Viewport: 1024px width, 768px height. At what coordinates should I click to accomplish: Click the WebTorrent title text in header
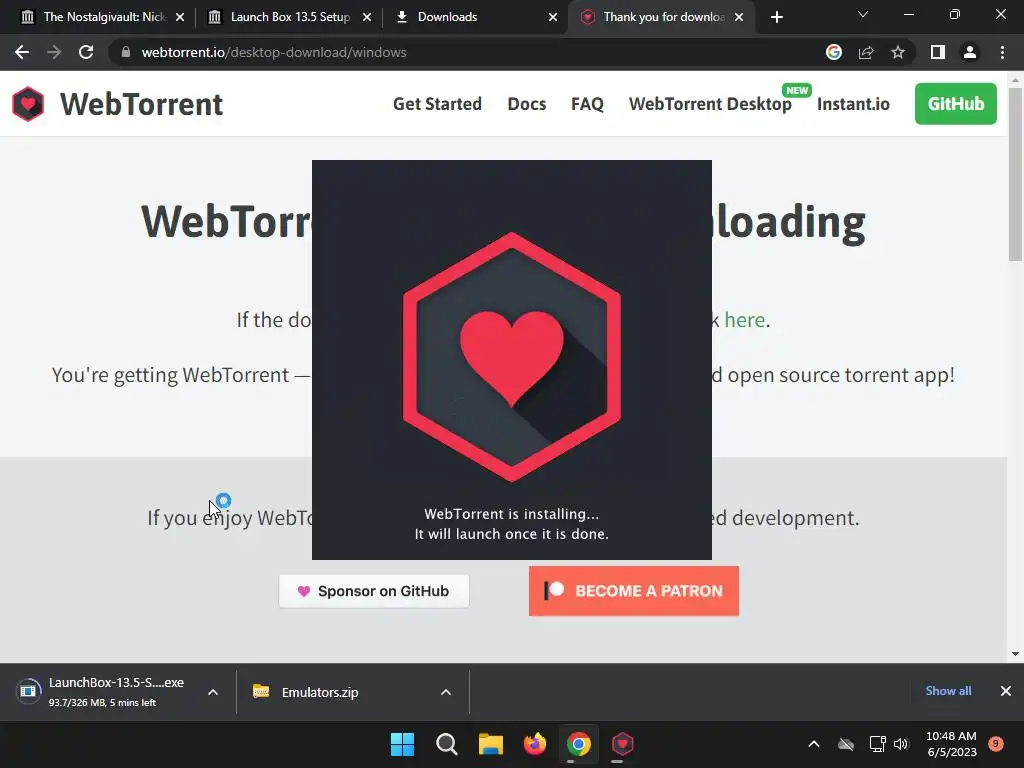click(141, 104)
